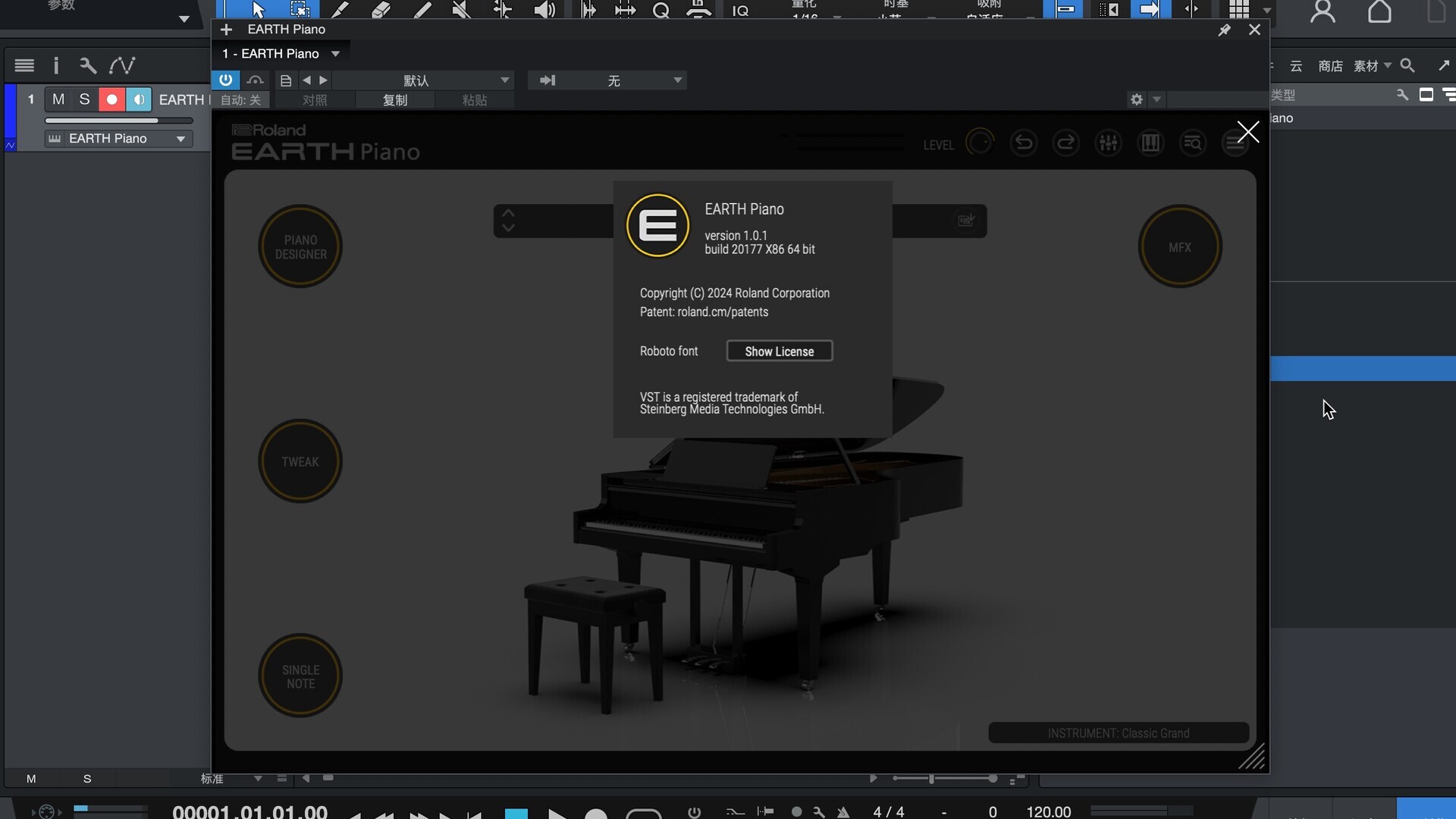Open the EARTH Piano mixer icon
Image resolution: width=1456 pixels, height=819 pixels.
(1108, 143)
